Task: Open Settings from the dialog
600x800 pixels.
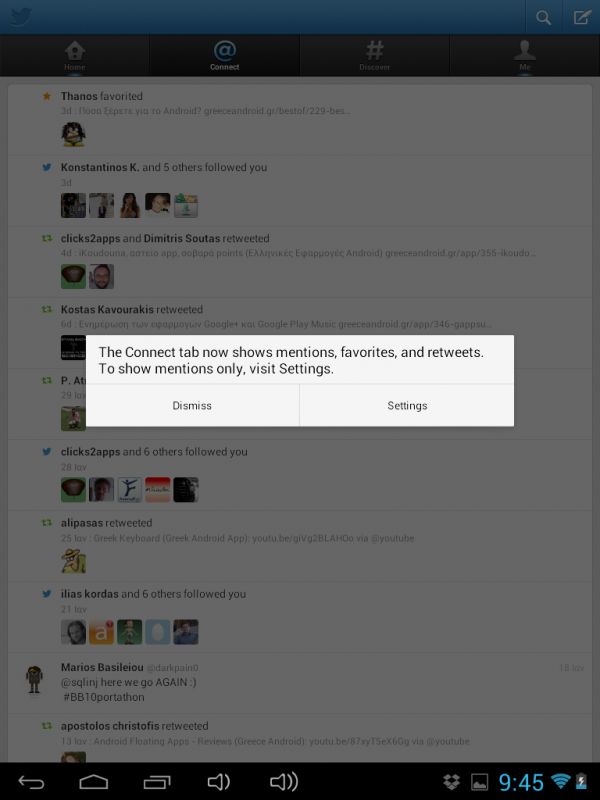Action: click(407, 406)
